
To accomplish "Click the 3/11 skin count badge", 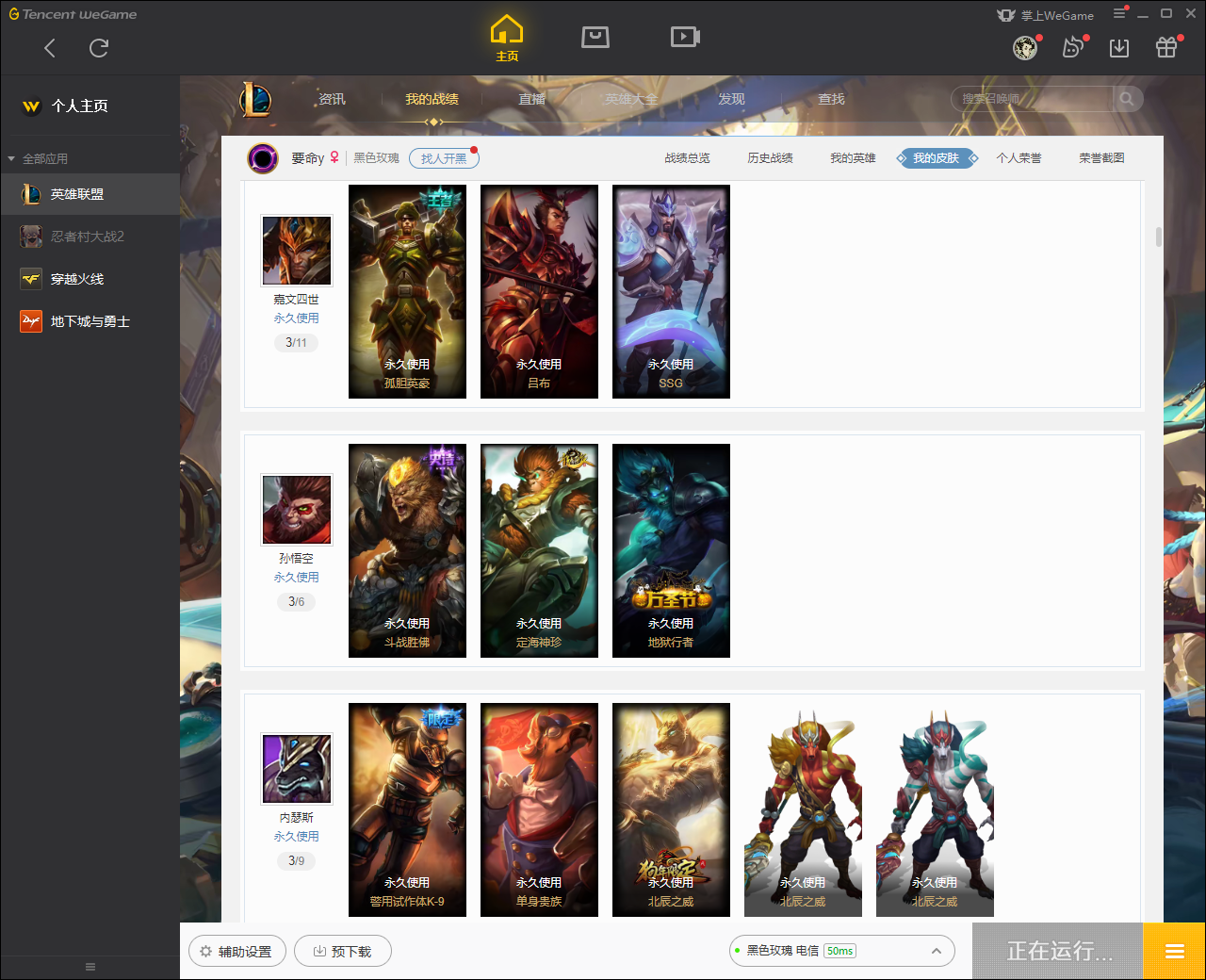I will [x=296, y=342].
